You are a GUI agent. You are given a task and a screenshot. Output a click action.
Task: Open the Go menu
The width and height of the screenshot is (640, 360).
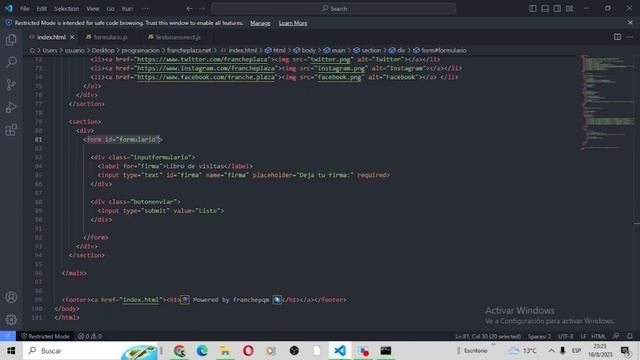(111, 9)
